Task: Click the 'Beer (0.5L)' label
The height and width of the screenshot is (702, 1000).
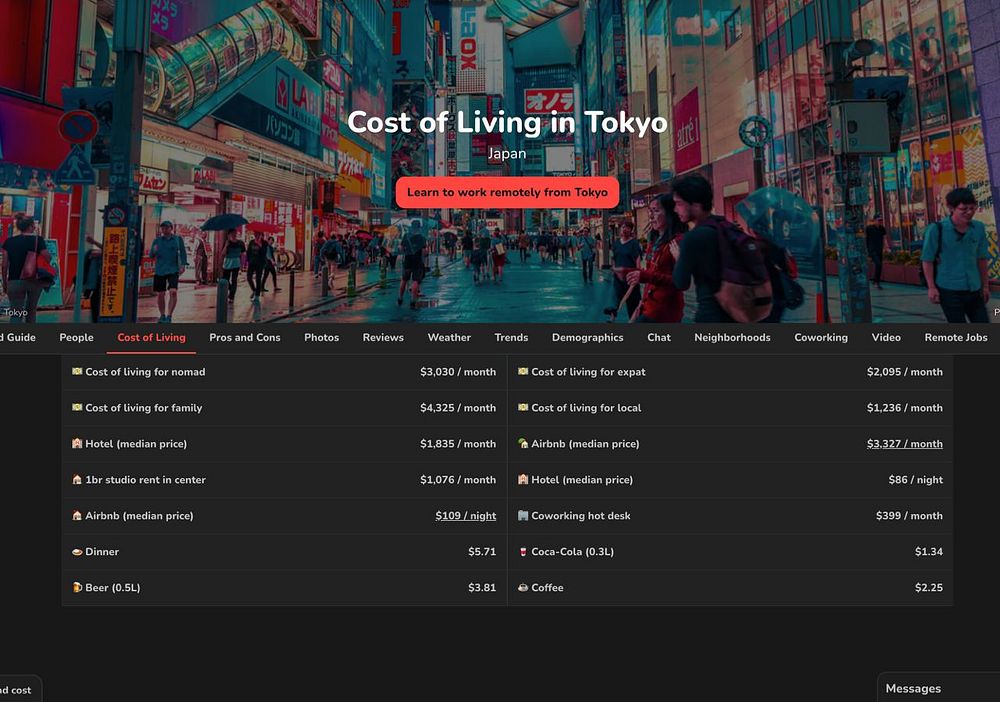Action: click(x=113, y=587)
